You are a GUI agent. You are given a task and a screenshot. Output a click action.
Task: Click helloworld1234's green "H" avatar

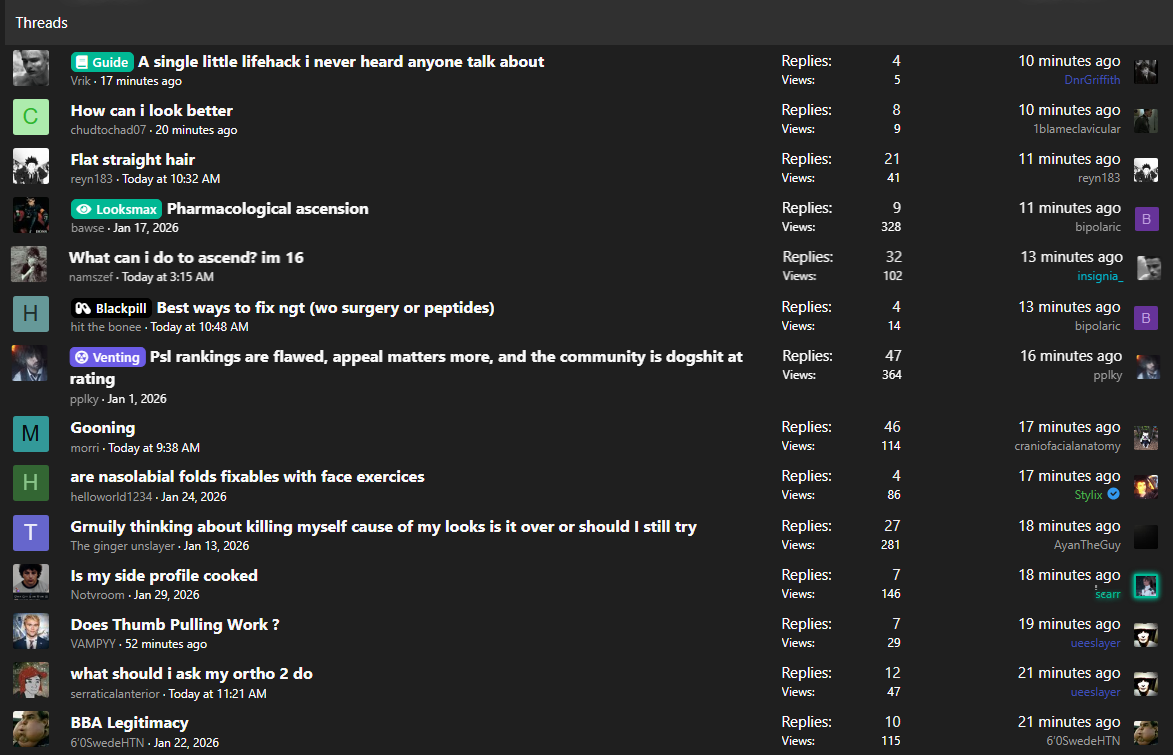coord(31,483)
